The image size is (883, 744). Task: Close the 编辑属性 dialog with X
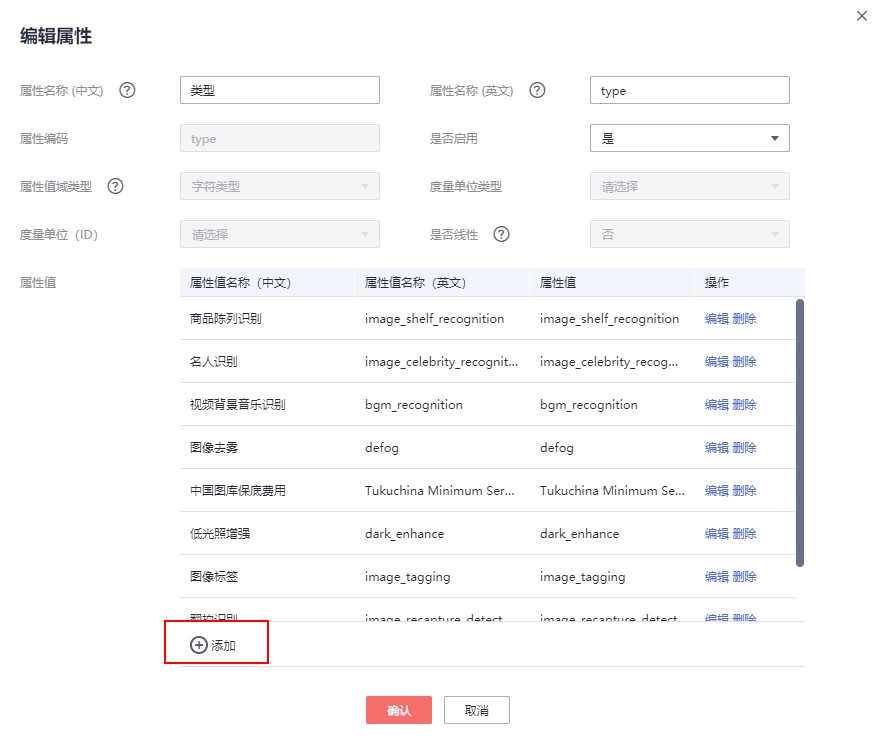[862, 16]
